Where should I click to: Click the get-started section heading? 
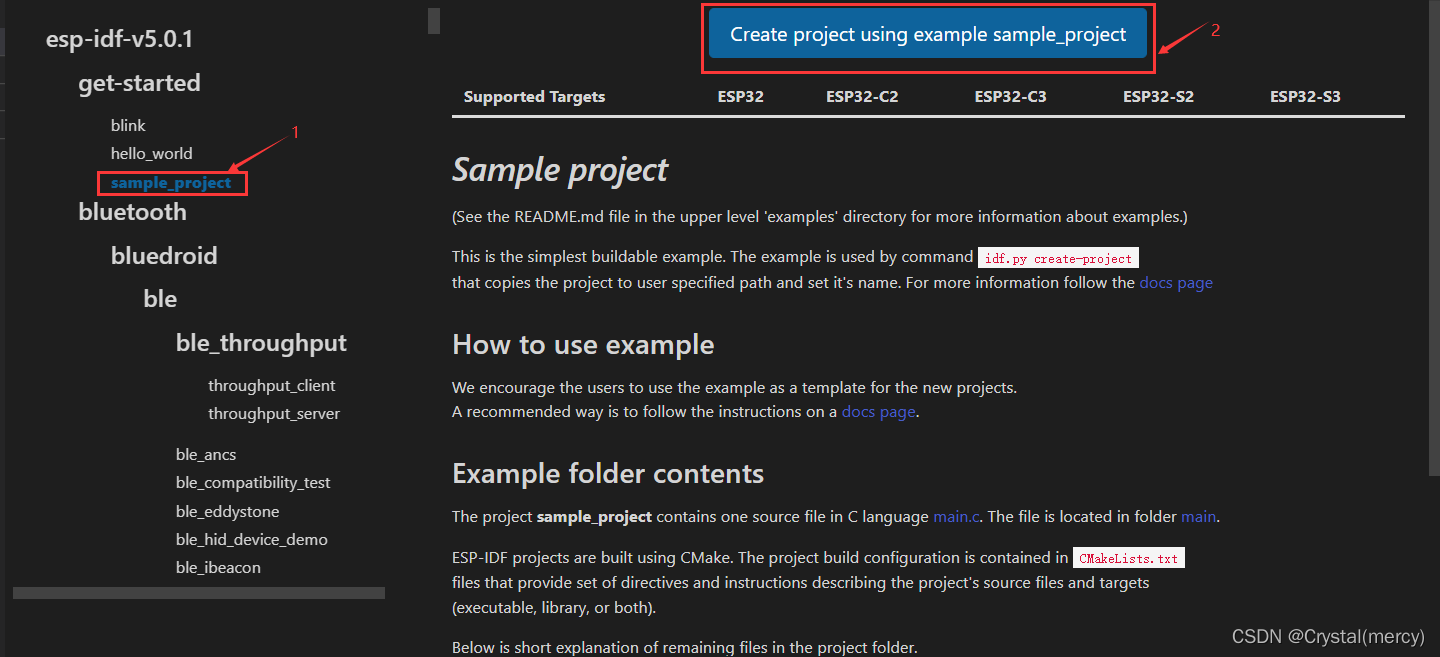(x=139, y=83)
